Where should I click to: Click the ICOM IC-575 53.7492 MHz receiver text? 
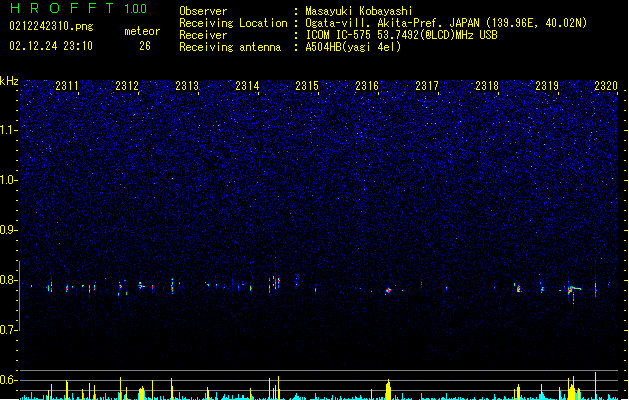(402, 35)
